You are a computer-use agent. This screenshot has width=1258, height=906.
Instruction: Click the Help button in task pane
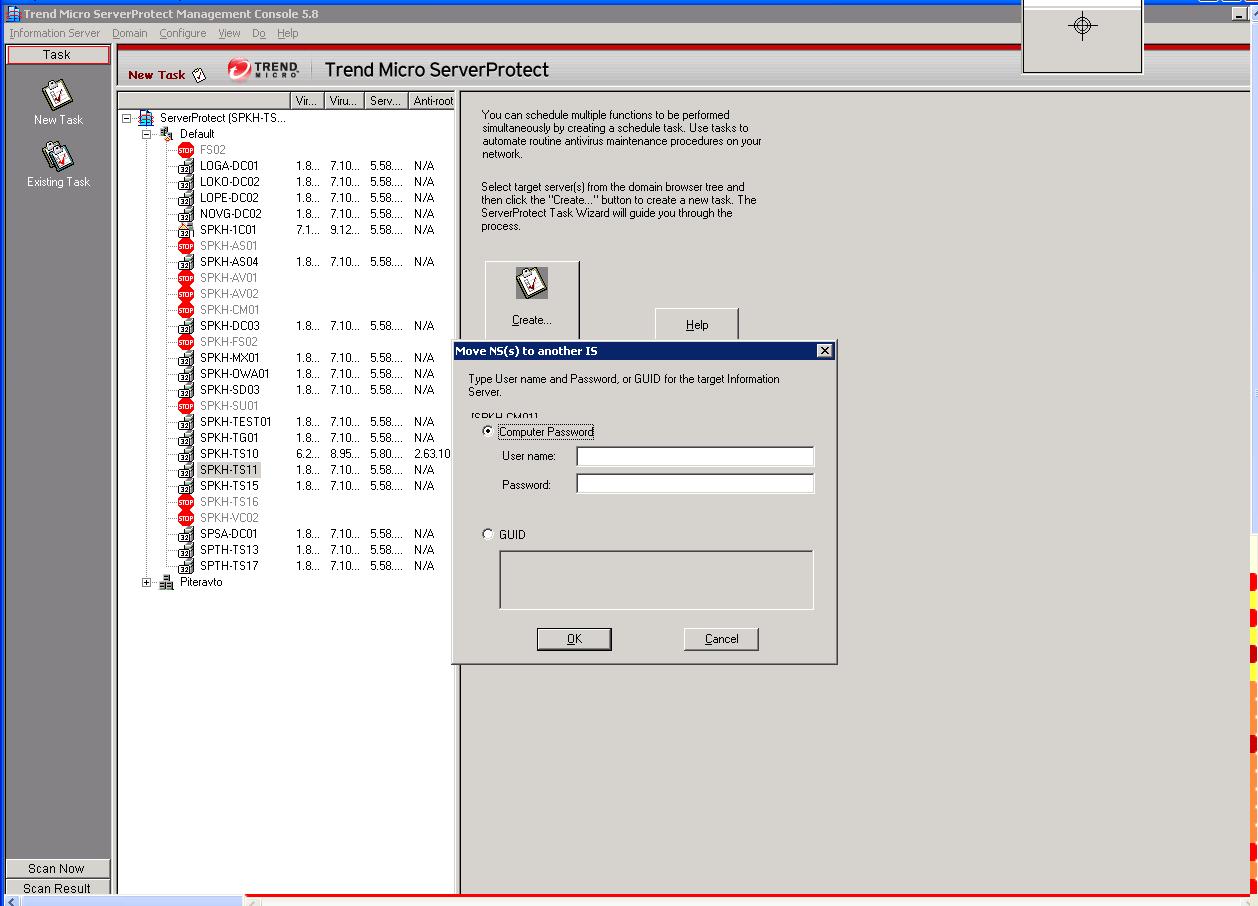tap(697, 324)
